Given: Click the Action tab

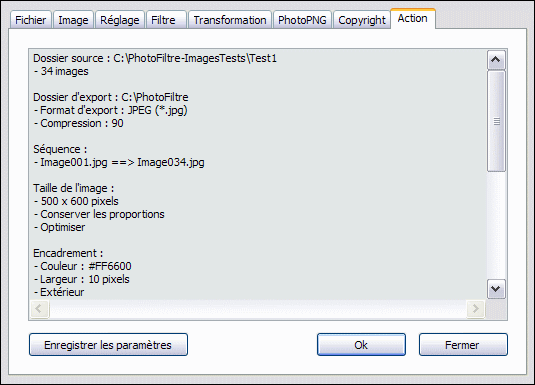Looking at the screenshot, I should (x=413, y=18).
